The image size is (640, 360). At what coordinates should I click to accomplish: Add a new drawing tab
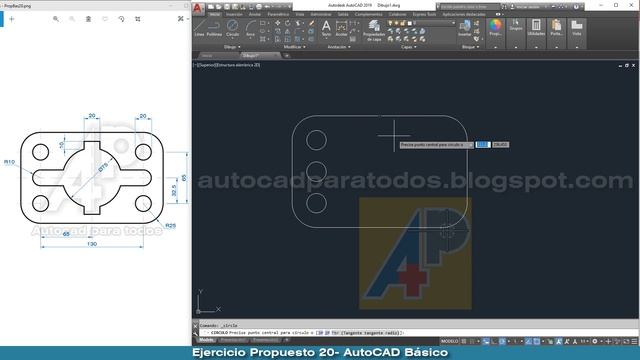(287, 56)
